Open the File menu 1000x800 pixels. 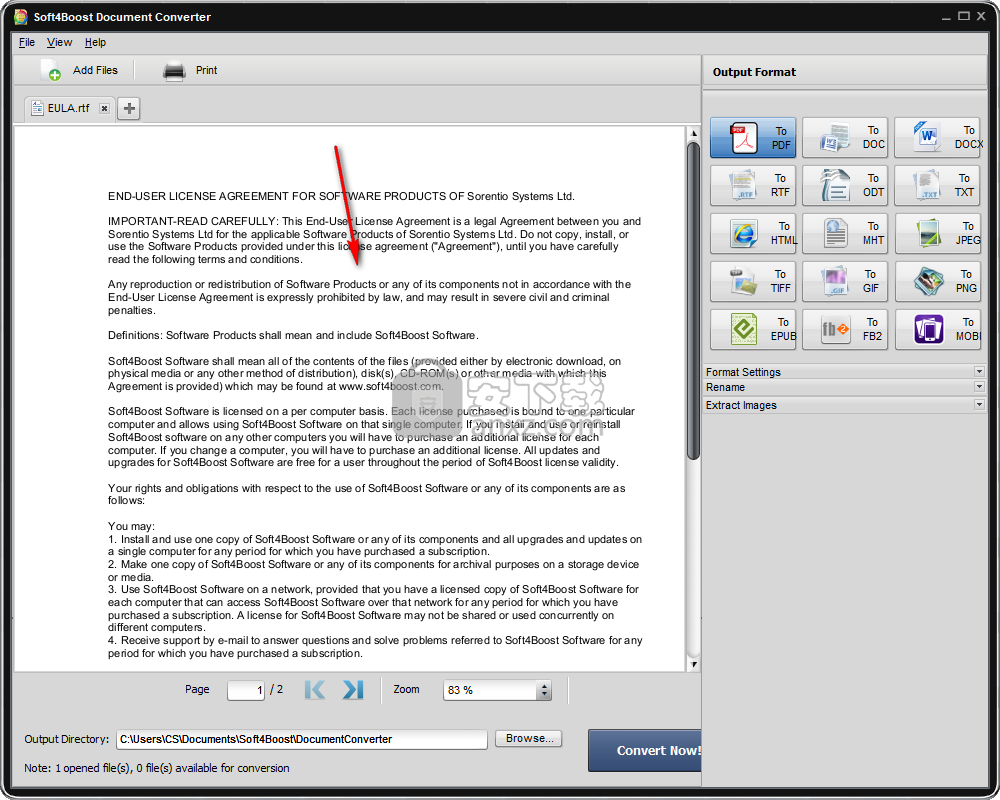pyautogui.click(x=27, y=42)
